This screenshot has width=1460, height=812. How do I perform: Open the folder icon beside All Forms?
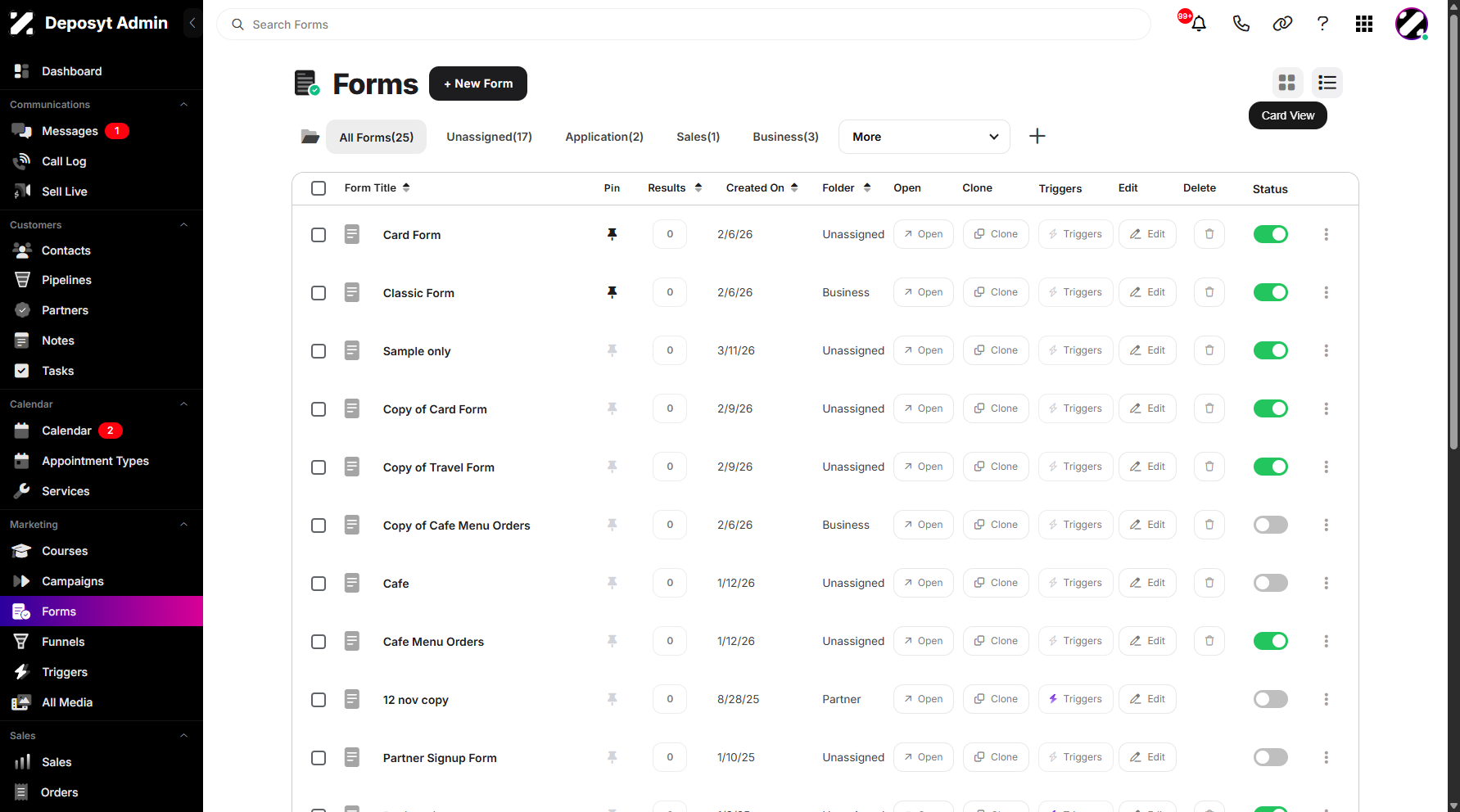(x=310, y=137)
